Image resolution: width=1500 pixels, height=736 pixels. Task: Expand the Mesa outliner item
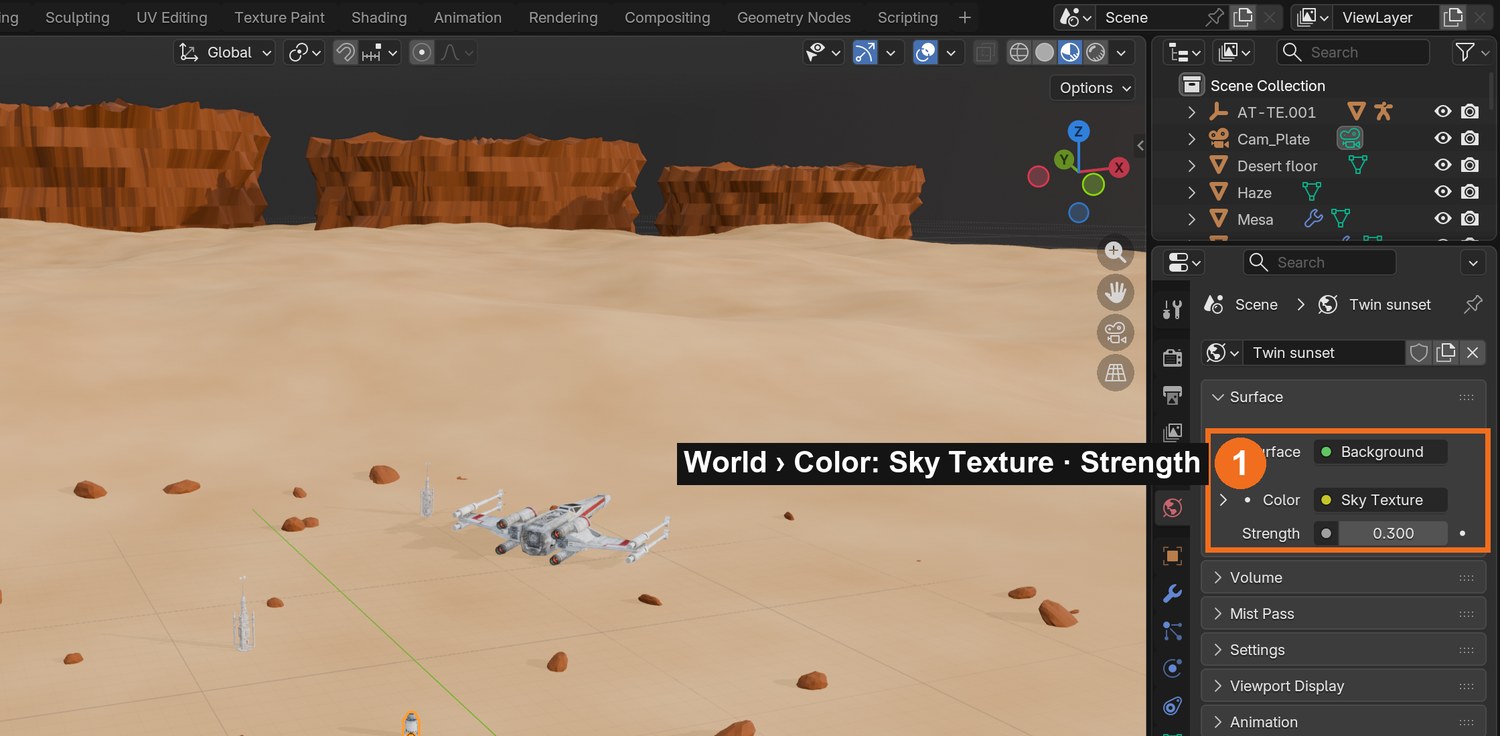1191,219
